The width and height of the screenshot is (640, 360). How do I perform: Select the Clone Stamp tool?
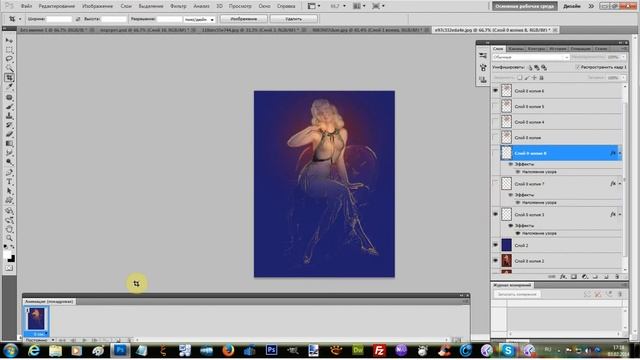9,116
